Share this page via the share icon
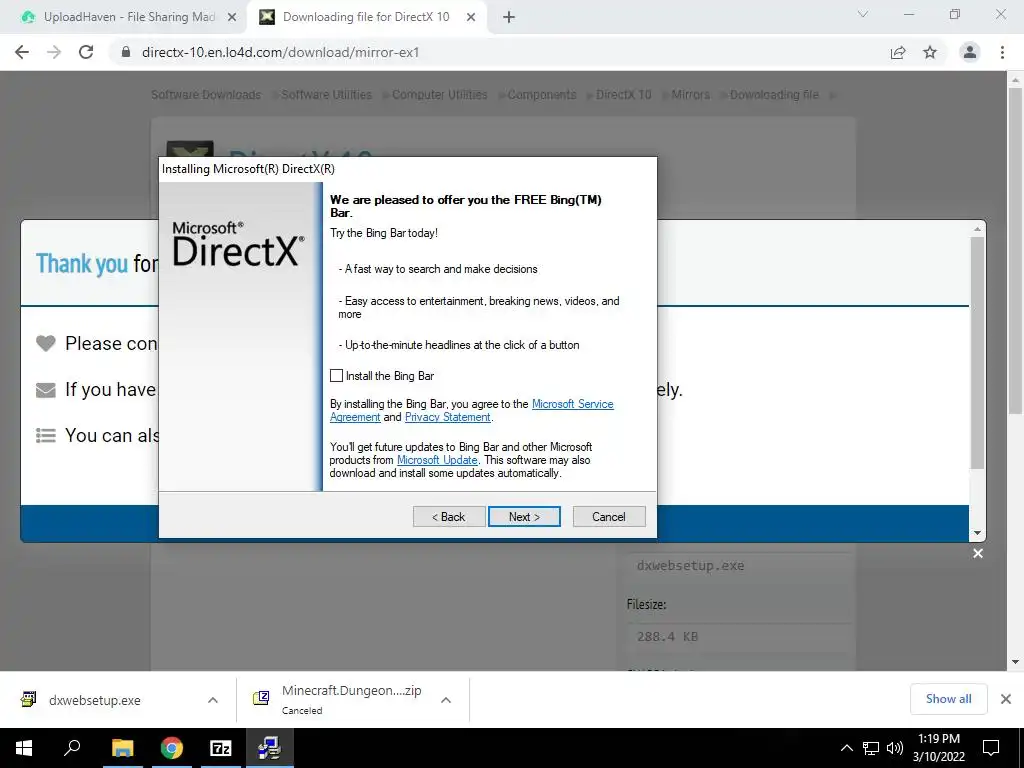The image size is (1024, 768). [898, 52]
